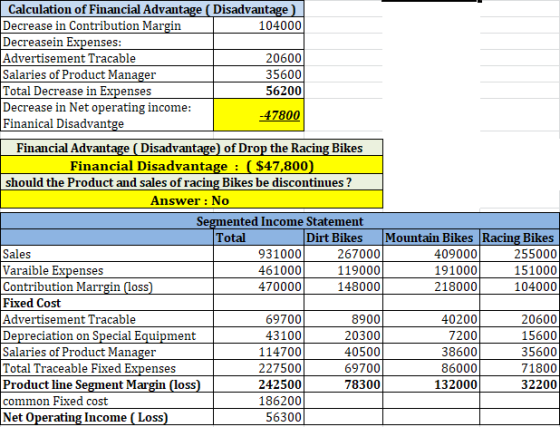
Task: Select total depreciation value 43100
Action: (x=259, y=335)
